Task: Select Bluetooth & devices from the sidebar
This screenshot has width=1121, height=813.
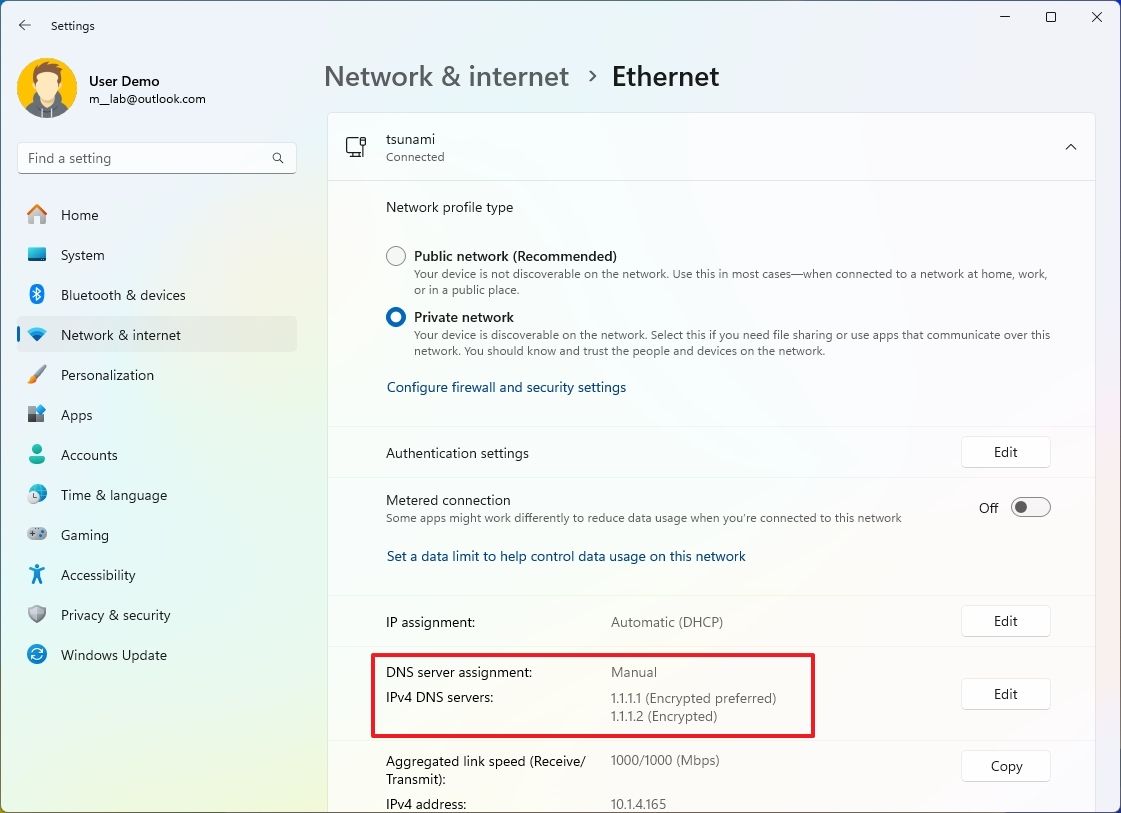Action: 122,295
